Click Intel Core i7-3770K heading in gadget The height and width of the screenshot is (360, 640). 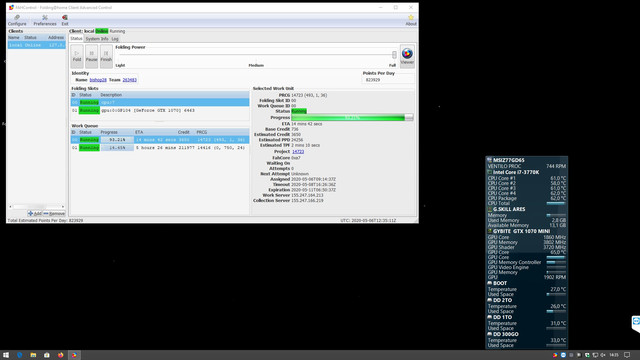point(516,173)
